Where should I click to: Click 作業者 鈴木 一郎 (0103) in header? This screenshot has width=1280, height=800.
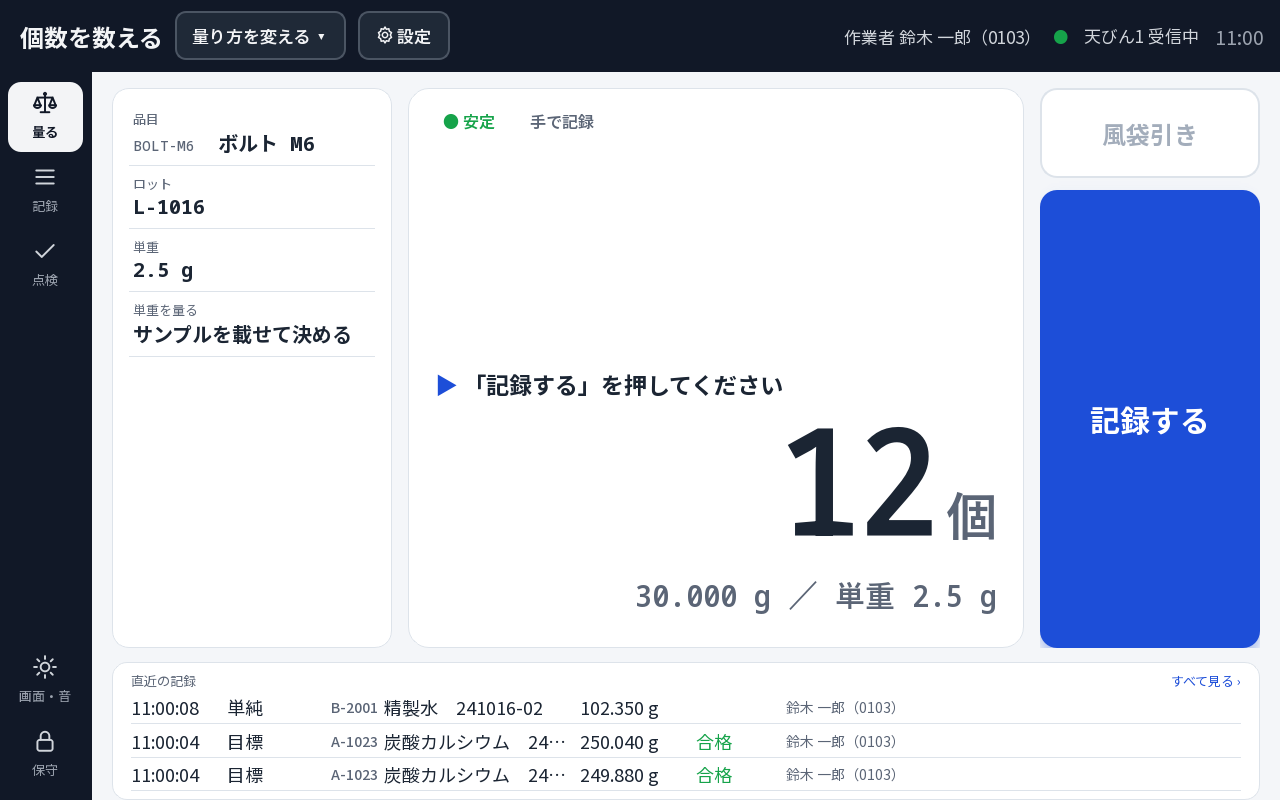click(x=940, y=37)
